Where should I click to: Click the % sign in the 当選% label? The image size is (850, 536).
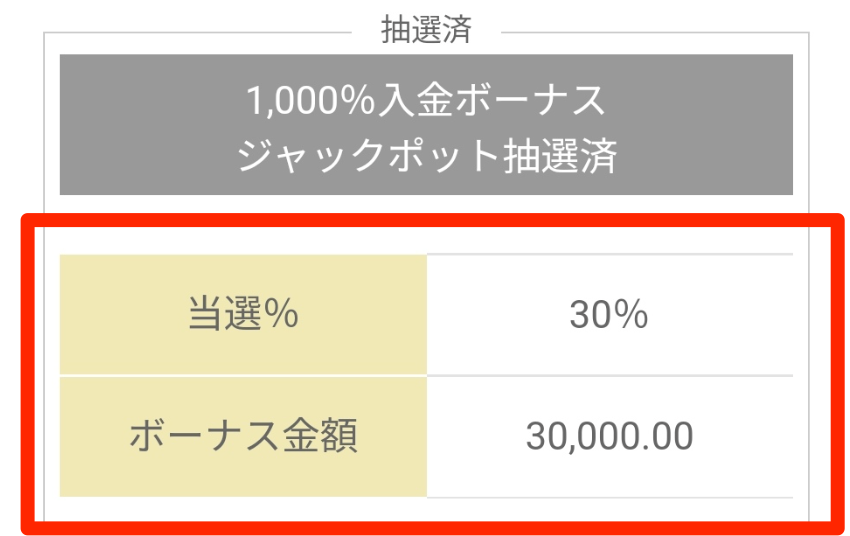pyautogui.click(x=281, y=314)
